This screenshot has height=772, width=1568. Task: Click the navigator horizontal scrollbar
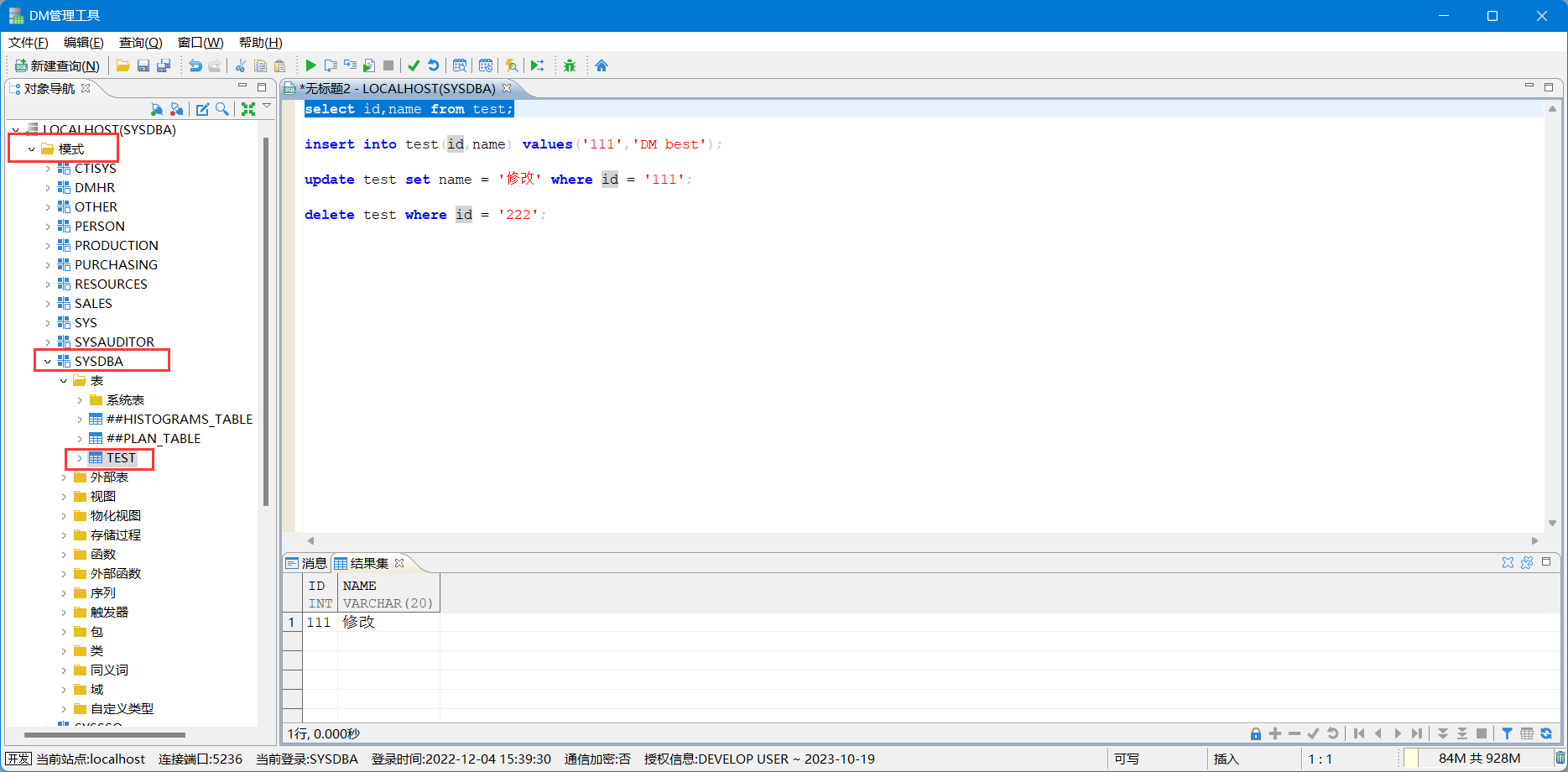pyautogui.click(x=105, y=735)
